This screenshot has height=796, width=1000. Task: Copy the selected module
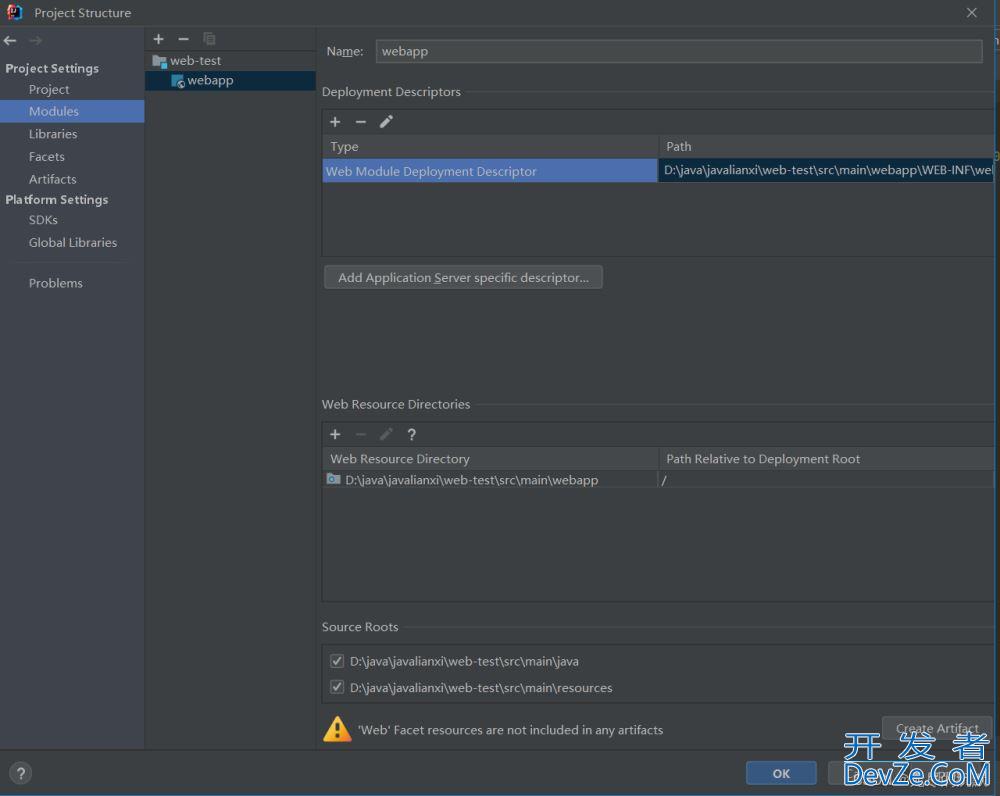click(x=209, y=39)
